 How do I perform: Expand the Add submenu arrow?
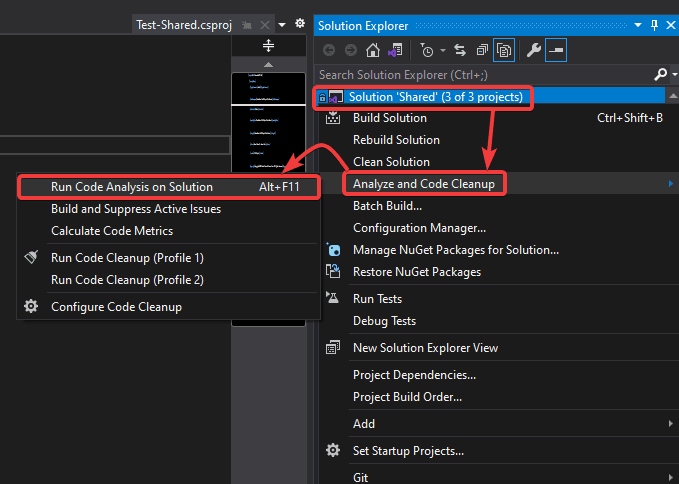671,423
